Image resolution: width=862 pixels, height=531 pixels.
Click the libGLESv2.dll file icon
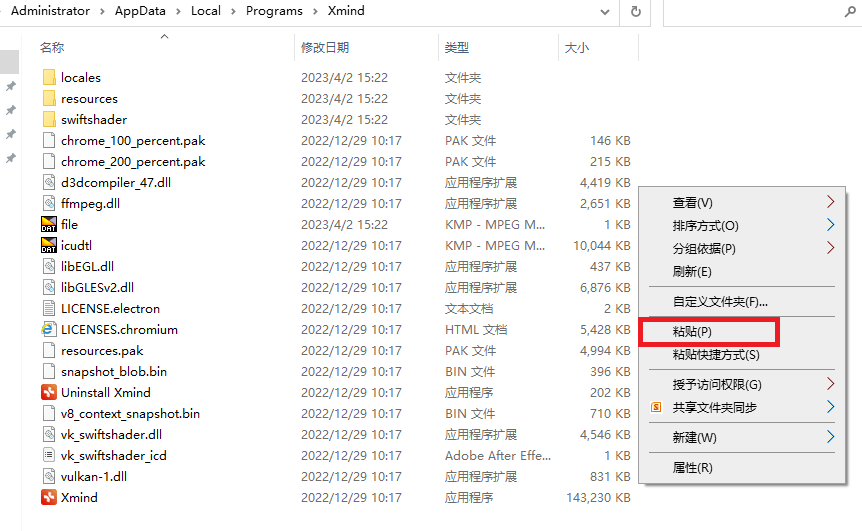click(49, 287)
